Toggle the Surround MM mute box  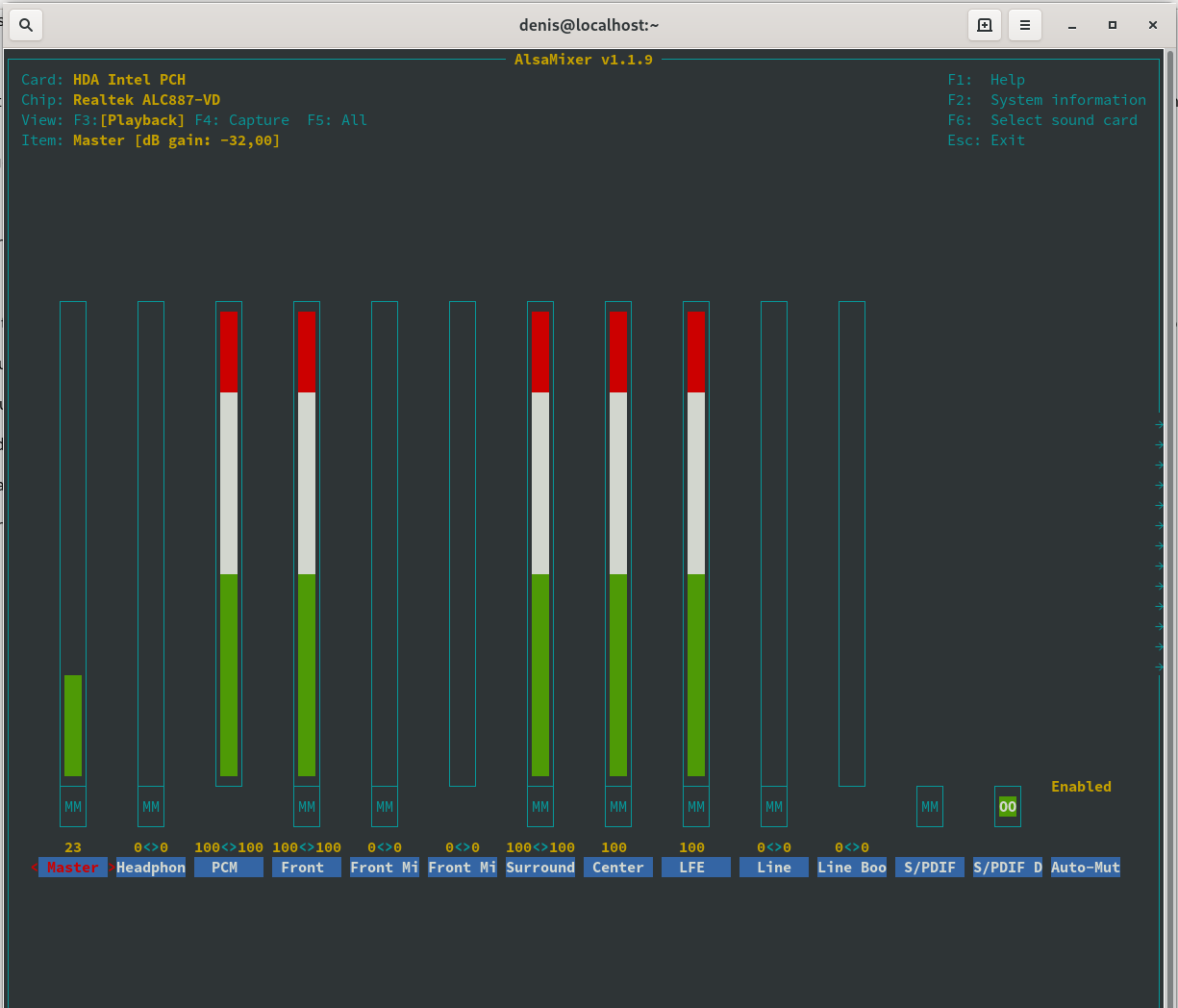coord(540,807)
